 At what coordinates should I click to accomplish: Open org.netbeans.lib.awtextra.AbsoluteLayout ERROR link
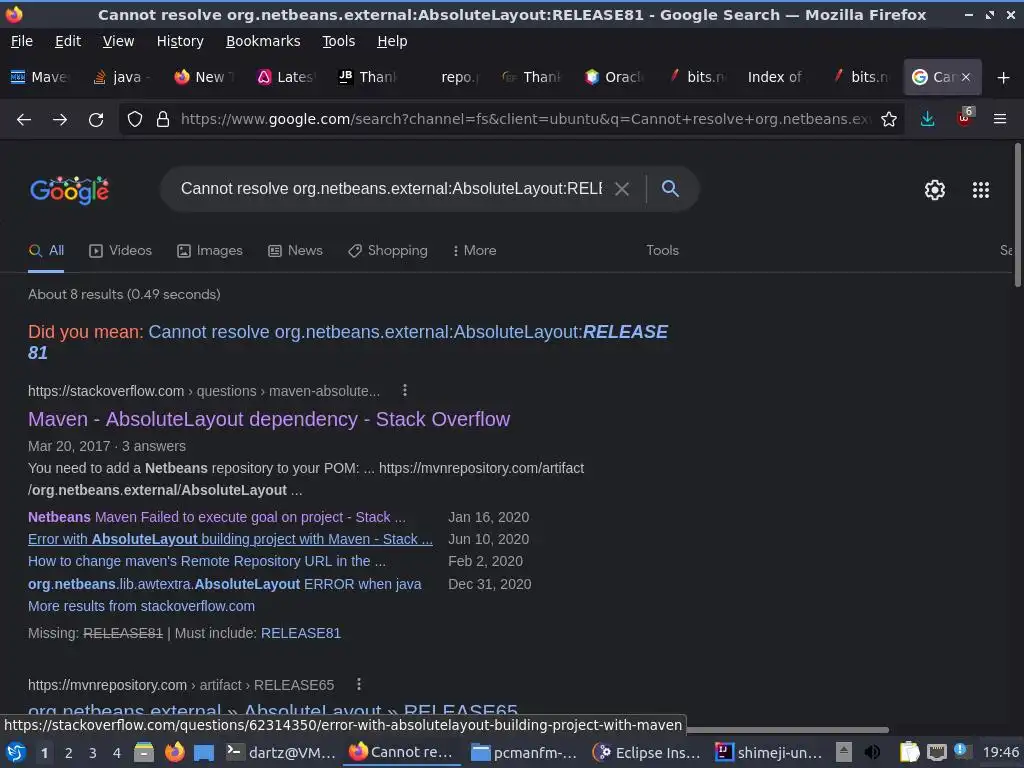coord(225,584)
